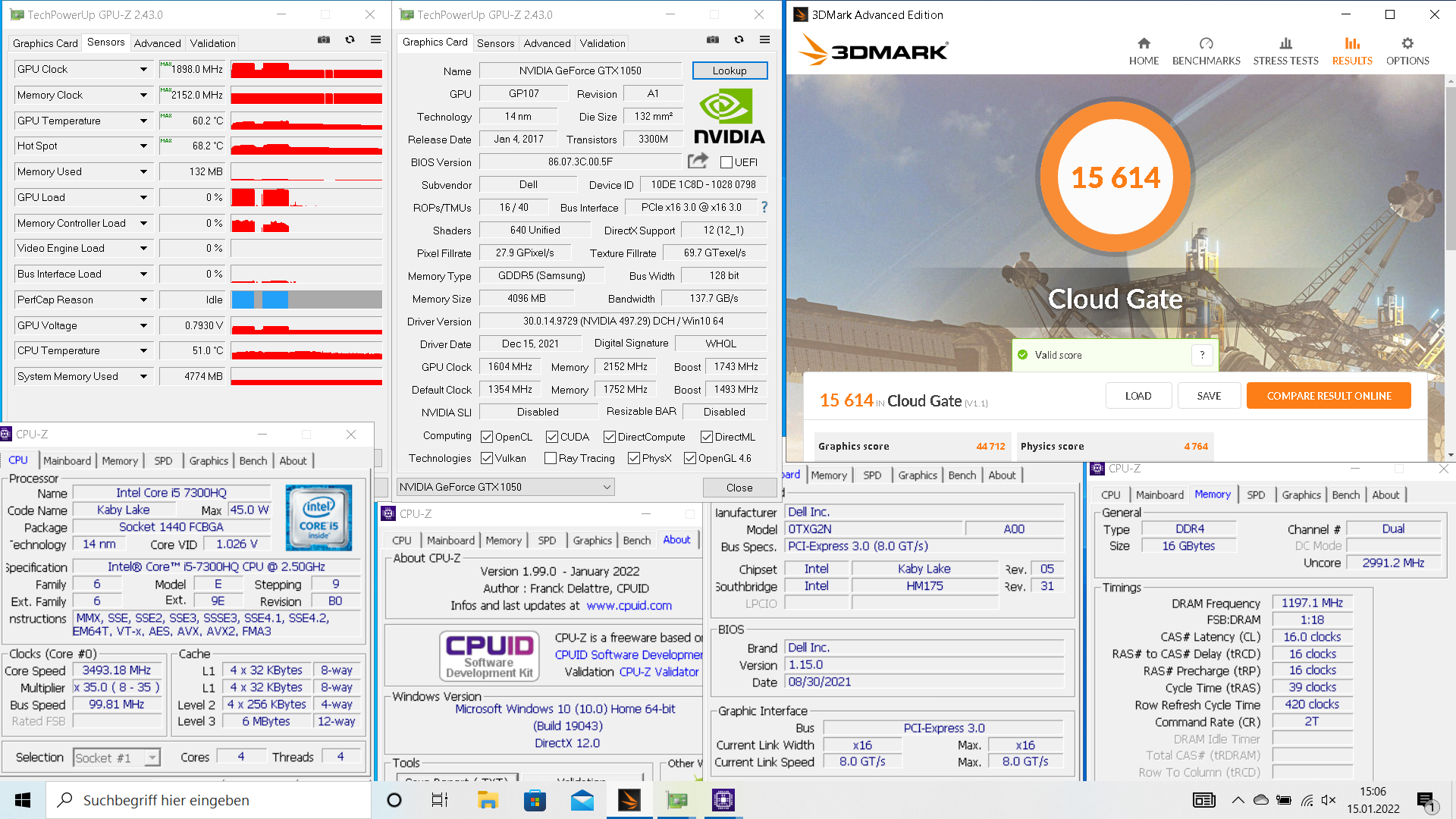The image size is (1456, 819).
Task: Open SPD tab in CPU-Z Memory window
Action: [x=1256, y=494]
